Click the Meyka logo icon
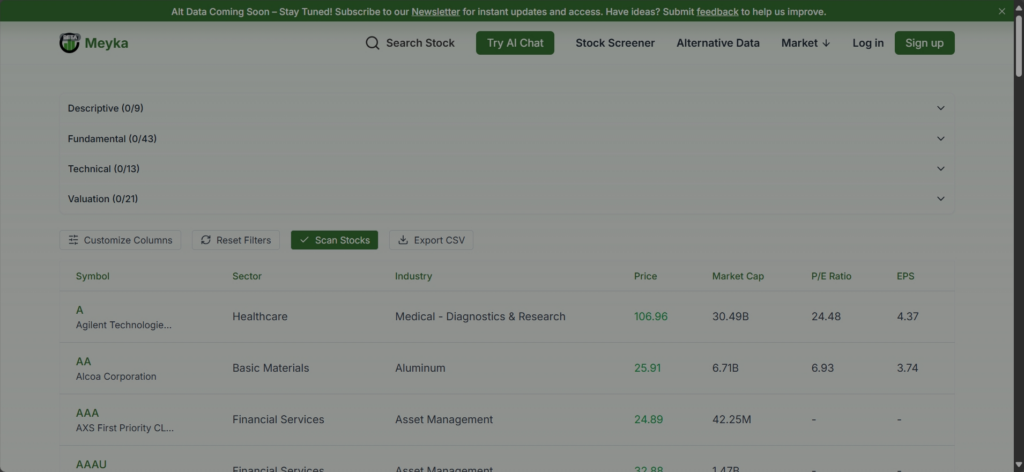The height and width of the screenshot is (472, 1024). [69, 43]
